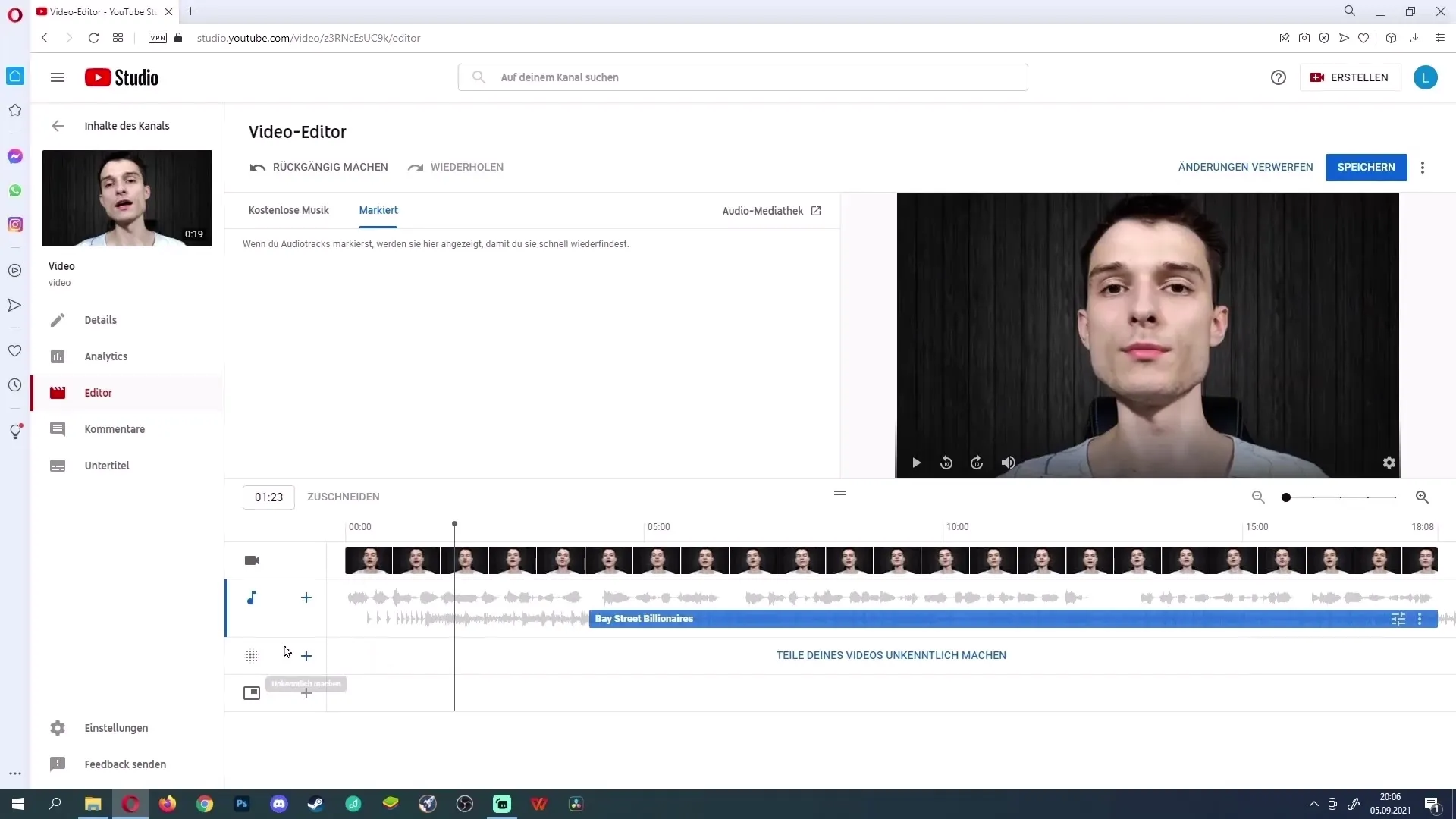Add an end screen element with plus
This screenshot has width=1456, height=819.
(x=306, y=693)
